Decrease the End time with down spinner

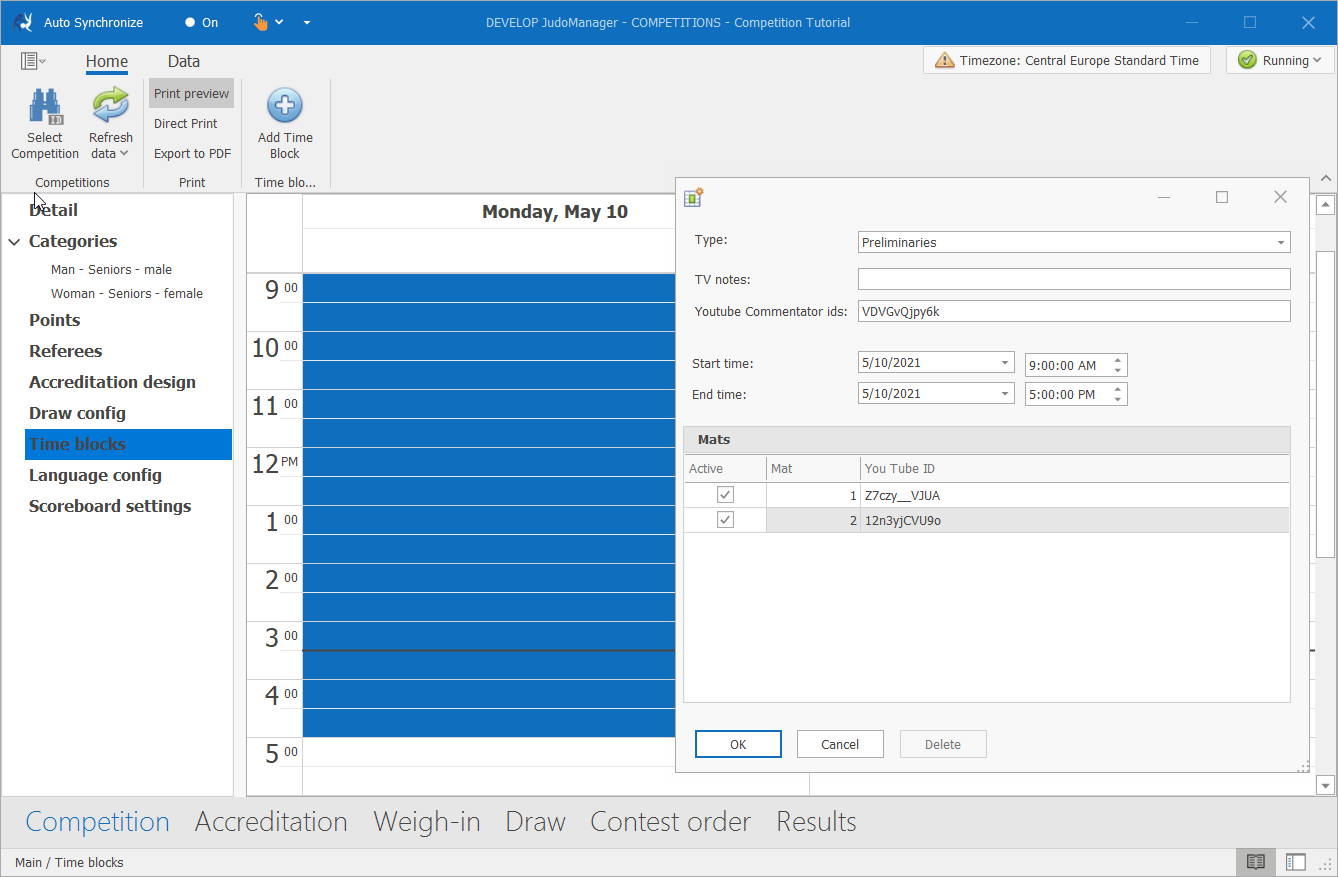[x=1119, y=400]
